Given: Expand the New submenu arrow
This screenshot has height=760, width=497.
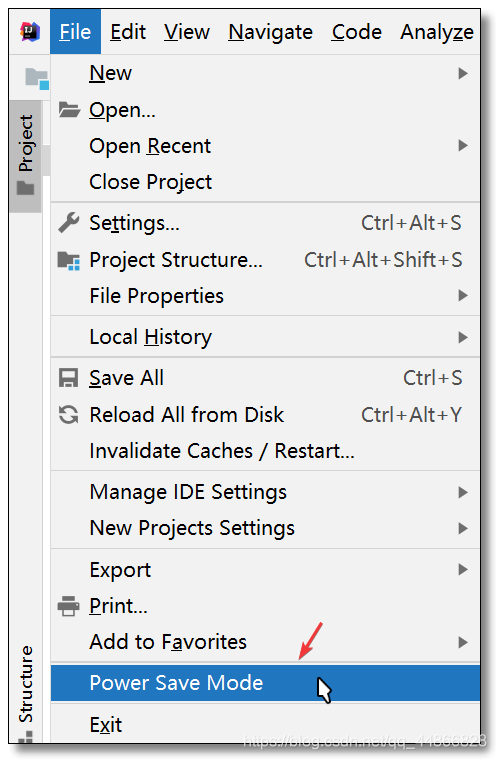Looking at the screenshot, I should tap(463, 73).
